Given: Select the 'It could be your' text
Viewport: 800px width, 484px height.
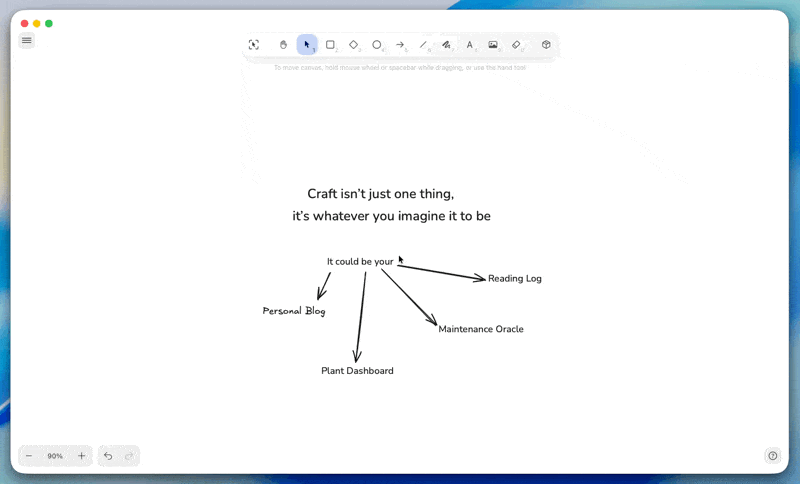Looking at the screenshot, I should pyautogui.click(x=360, y=262).
